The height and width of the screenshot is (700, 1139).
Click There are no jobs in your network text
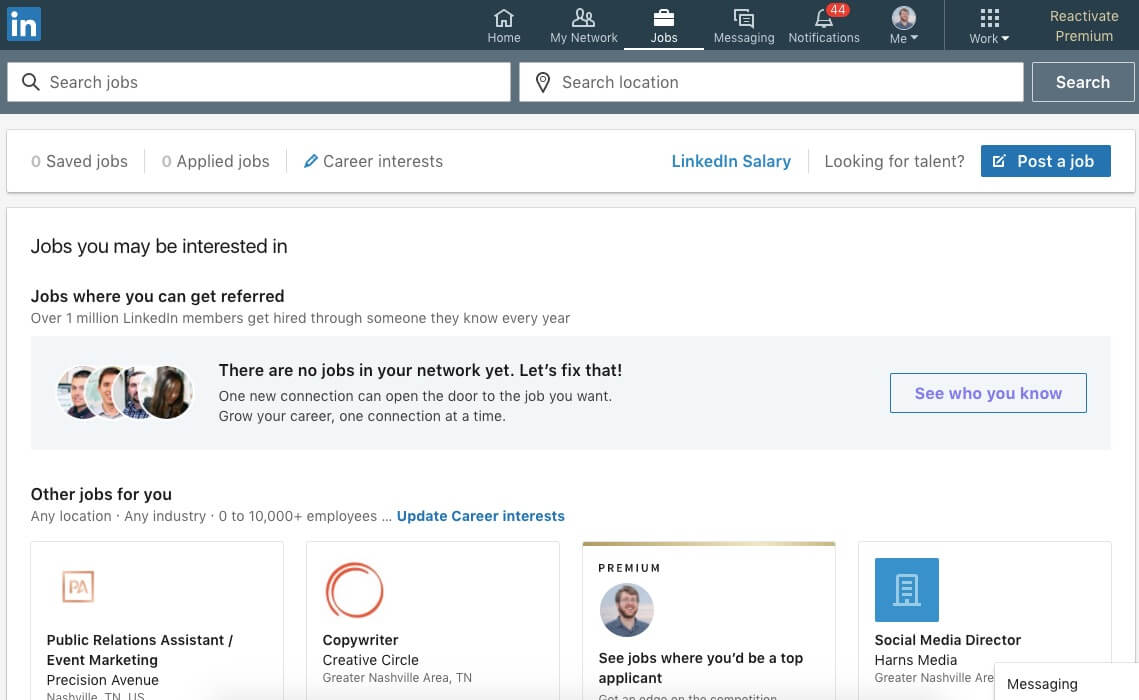click(x=420, y=370)
